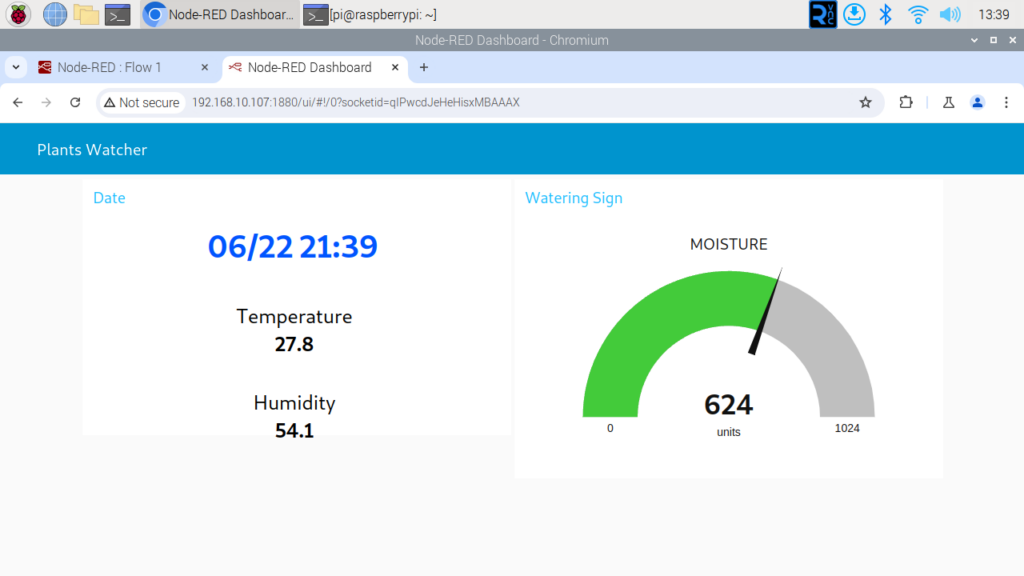This screenshot has height=576, width=1024.
Task: Open a new browser tab
Action: click(424, 67)
